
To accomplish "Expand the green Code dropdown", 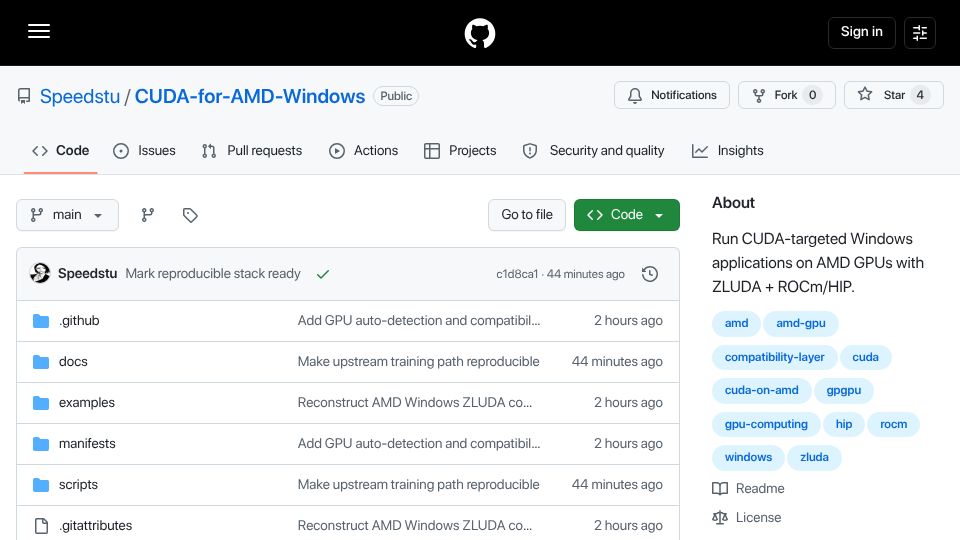I will (x=626, y=215).
